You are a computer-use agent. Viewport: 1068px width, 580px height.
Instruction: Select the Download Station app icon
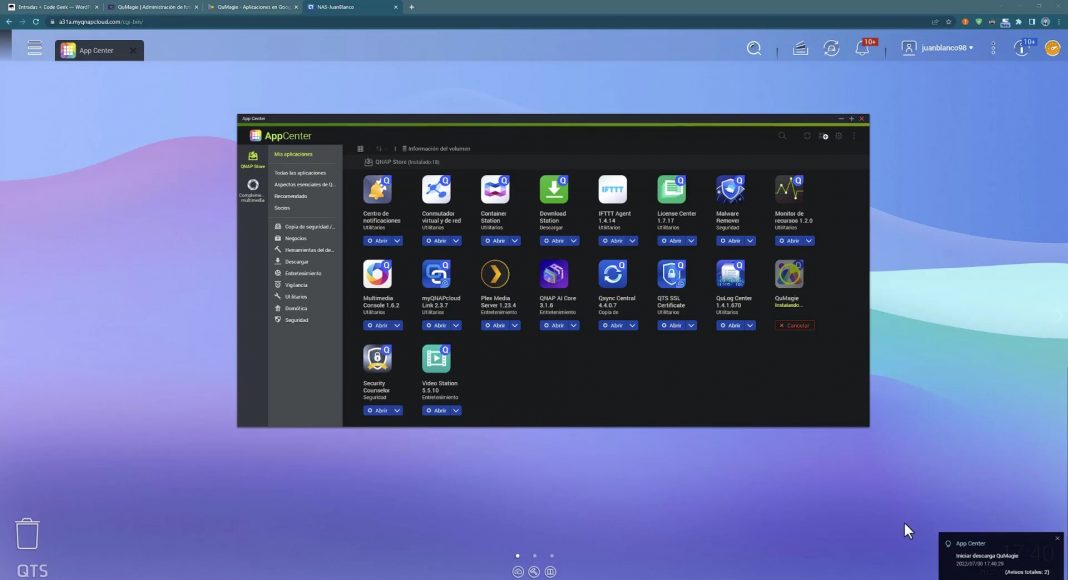[554, 189]
